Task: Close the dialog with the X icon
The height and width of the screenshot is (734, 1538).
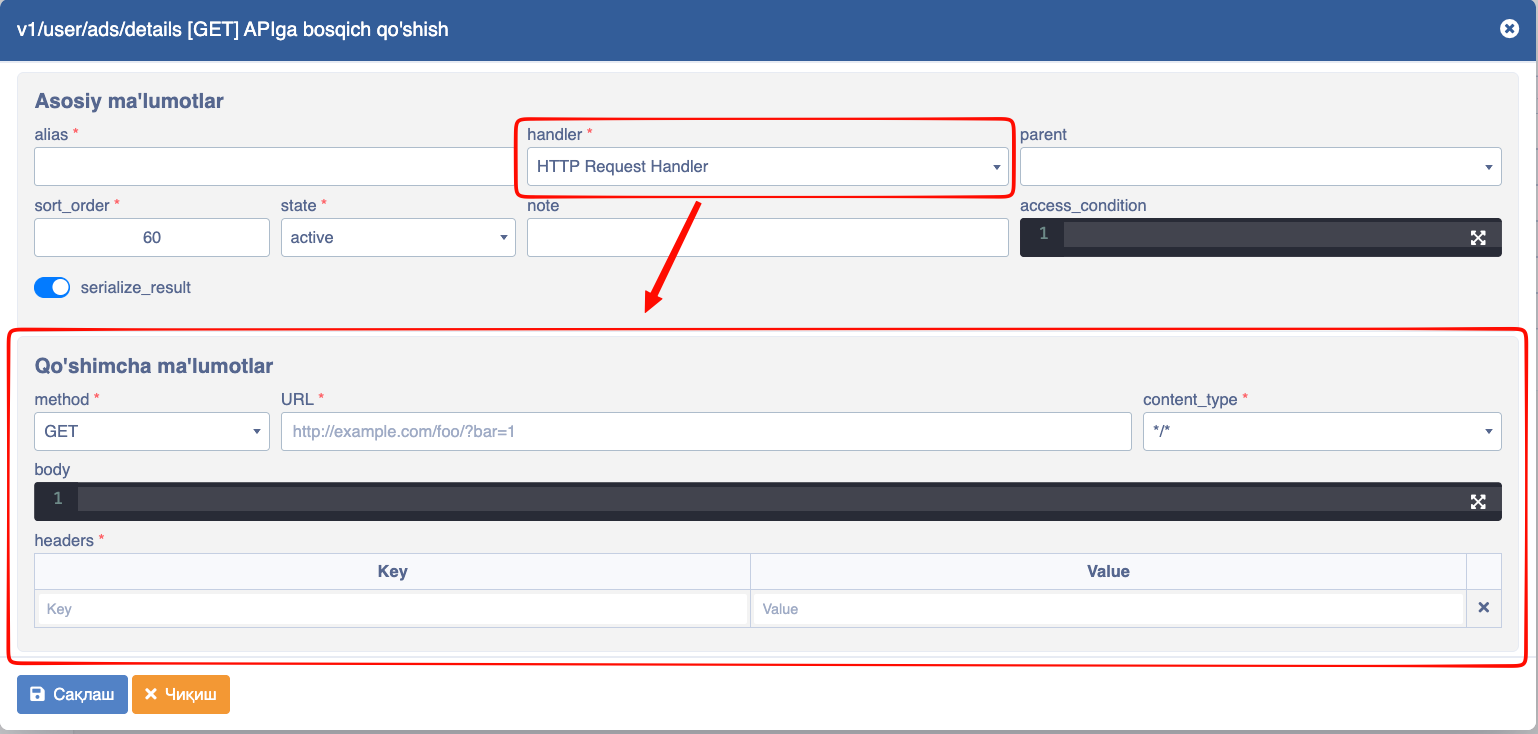Action: click(x=1509, y=29)
